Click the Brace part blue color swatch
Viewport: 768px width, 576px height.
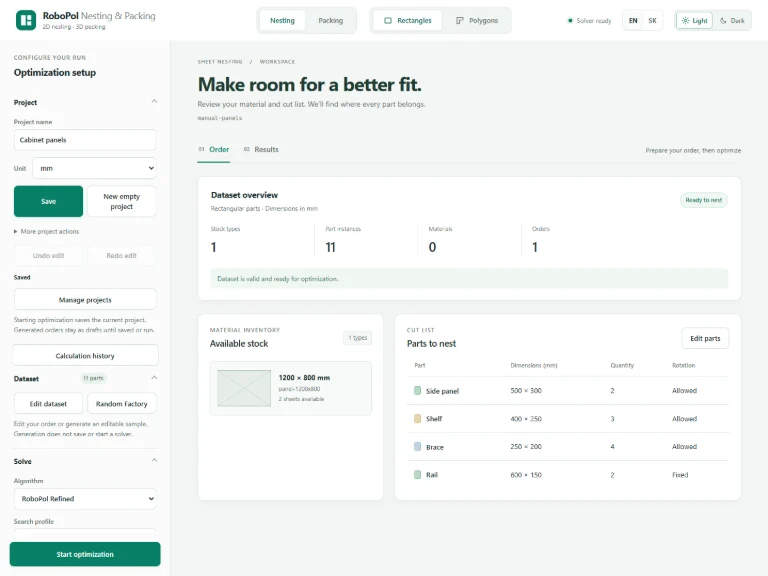(x=417, y=447)
